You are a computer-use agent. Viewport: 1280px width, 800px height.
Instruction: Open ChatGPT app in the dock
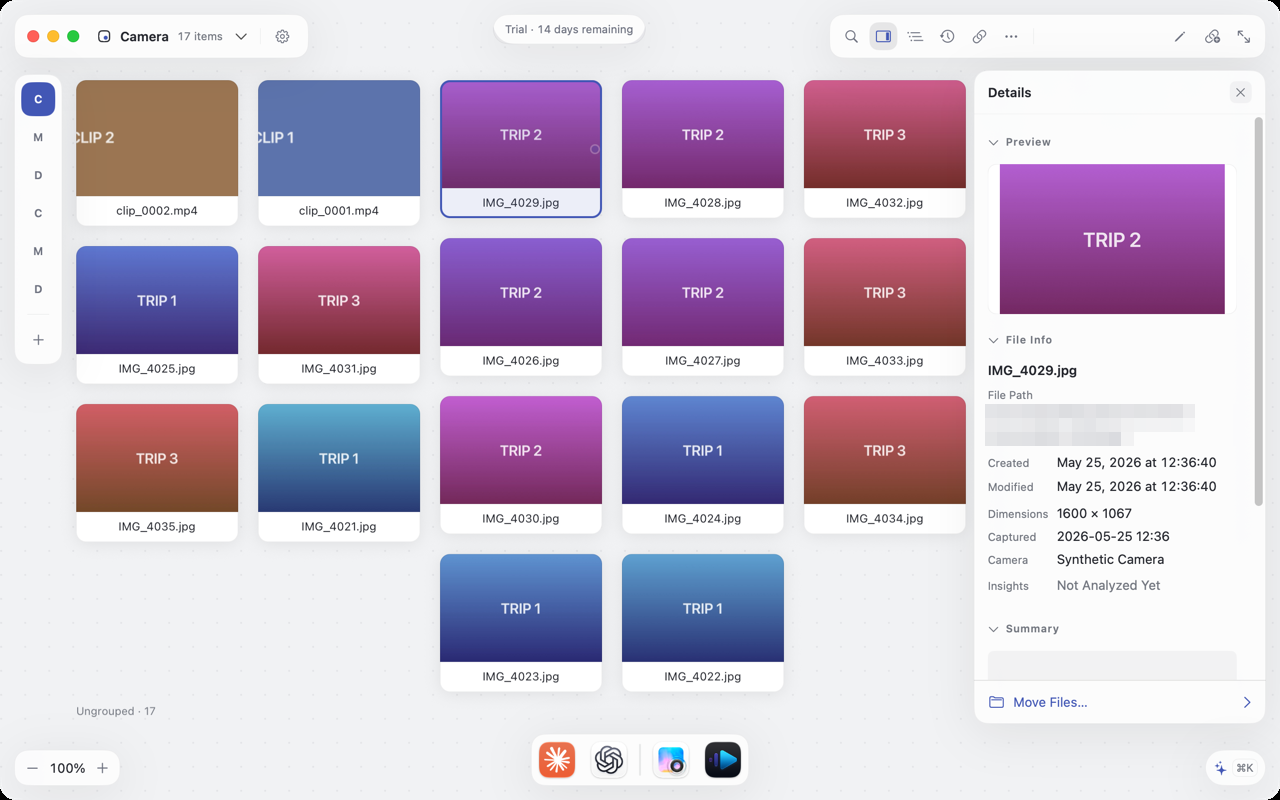coord(609,760)
